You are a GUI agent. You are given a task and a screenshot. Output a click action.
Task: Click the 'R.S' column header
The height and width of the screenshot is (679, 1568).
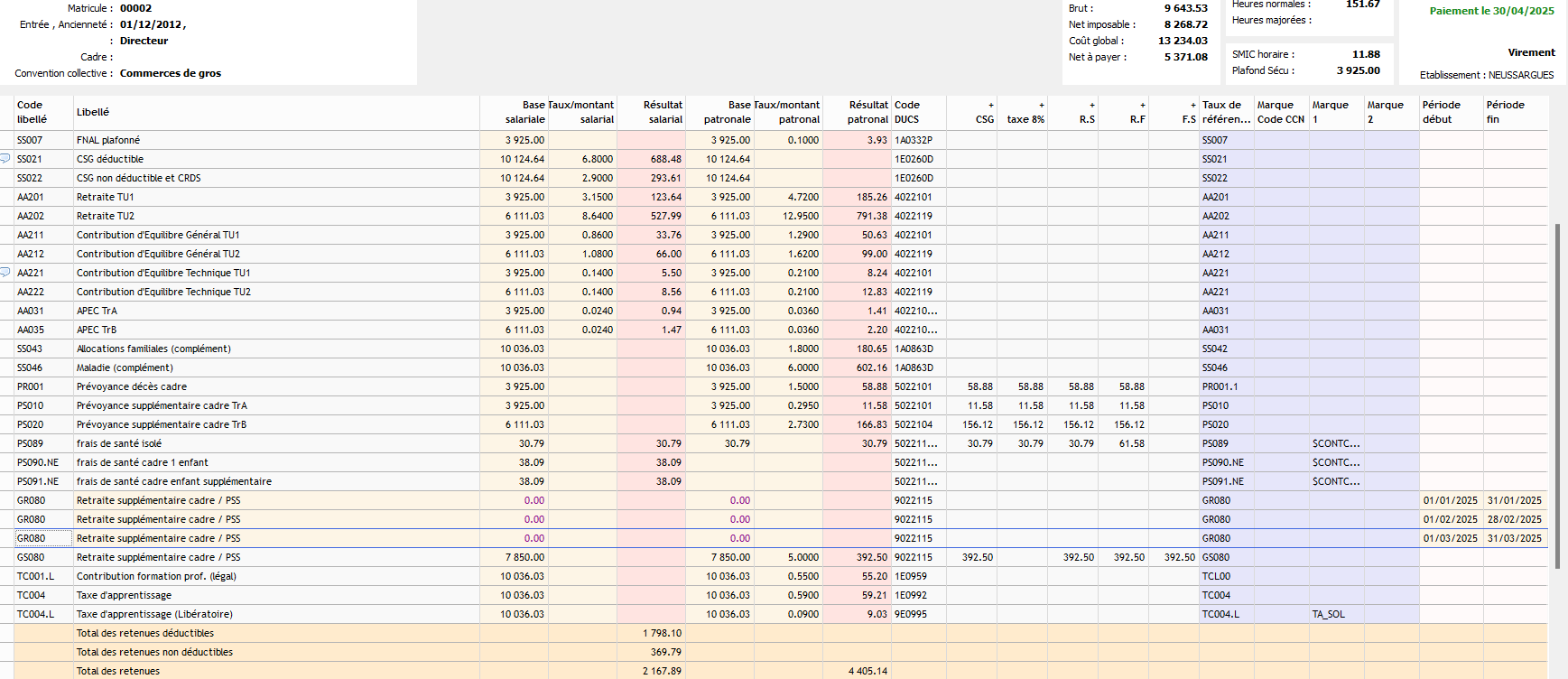tap(1072, 112)
